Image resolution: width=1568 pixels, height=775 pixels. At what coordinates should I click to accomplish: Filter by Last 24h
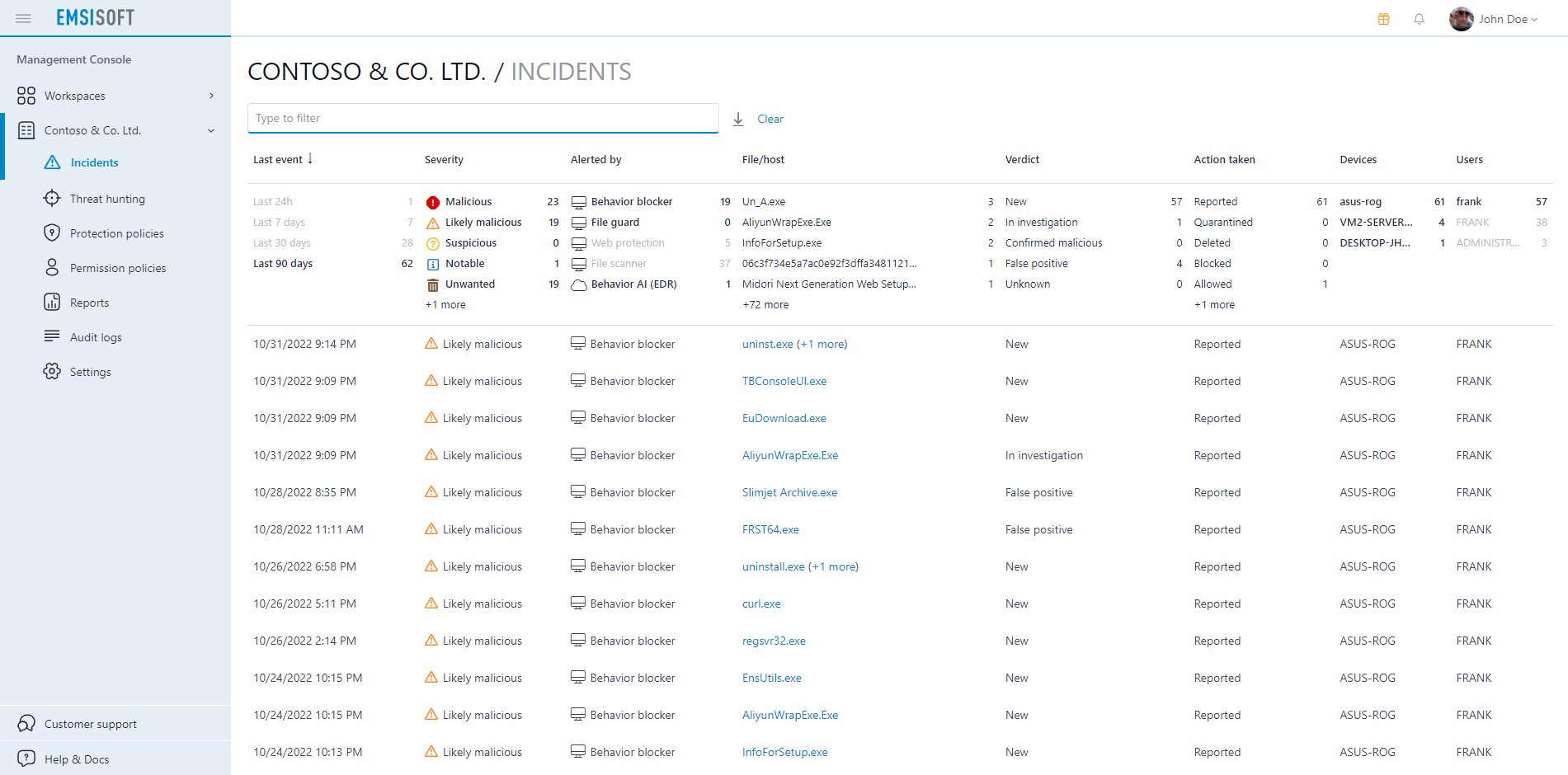tap(273, 201)
